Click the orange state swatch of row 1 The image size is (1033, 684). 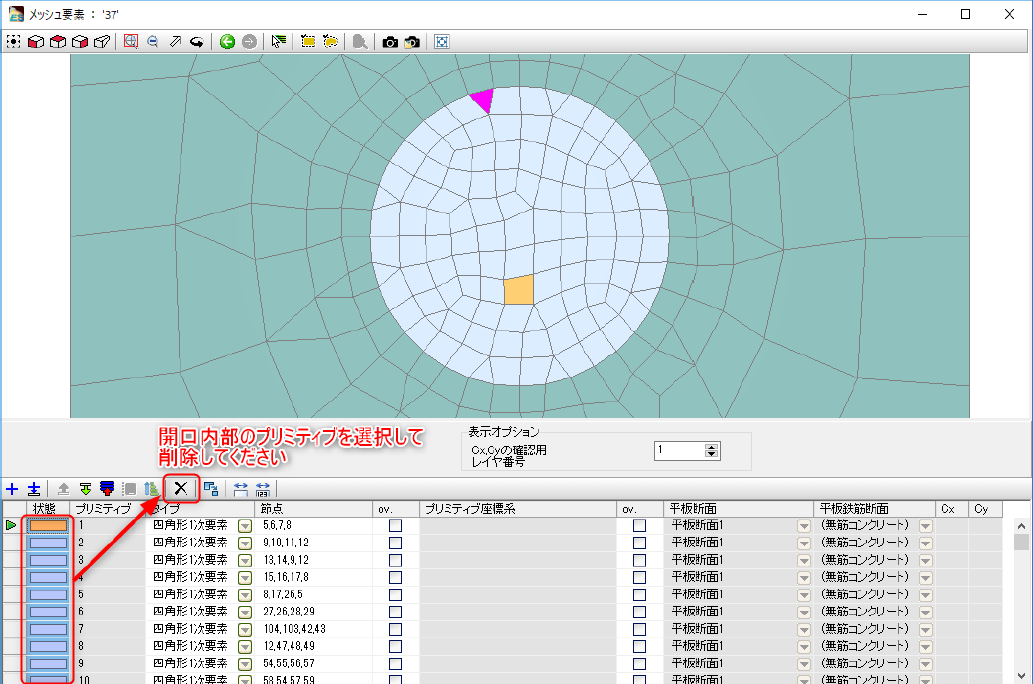pyautogui.click(x=48, y=525)
